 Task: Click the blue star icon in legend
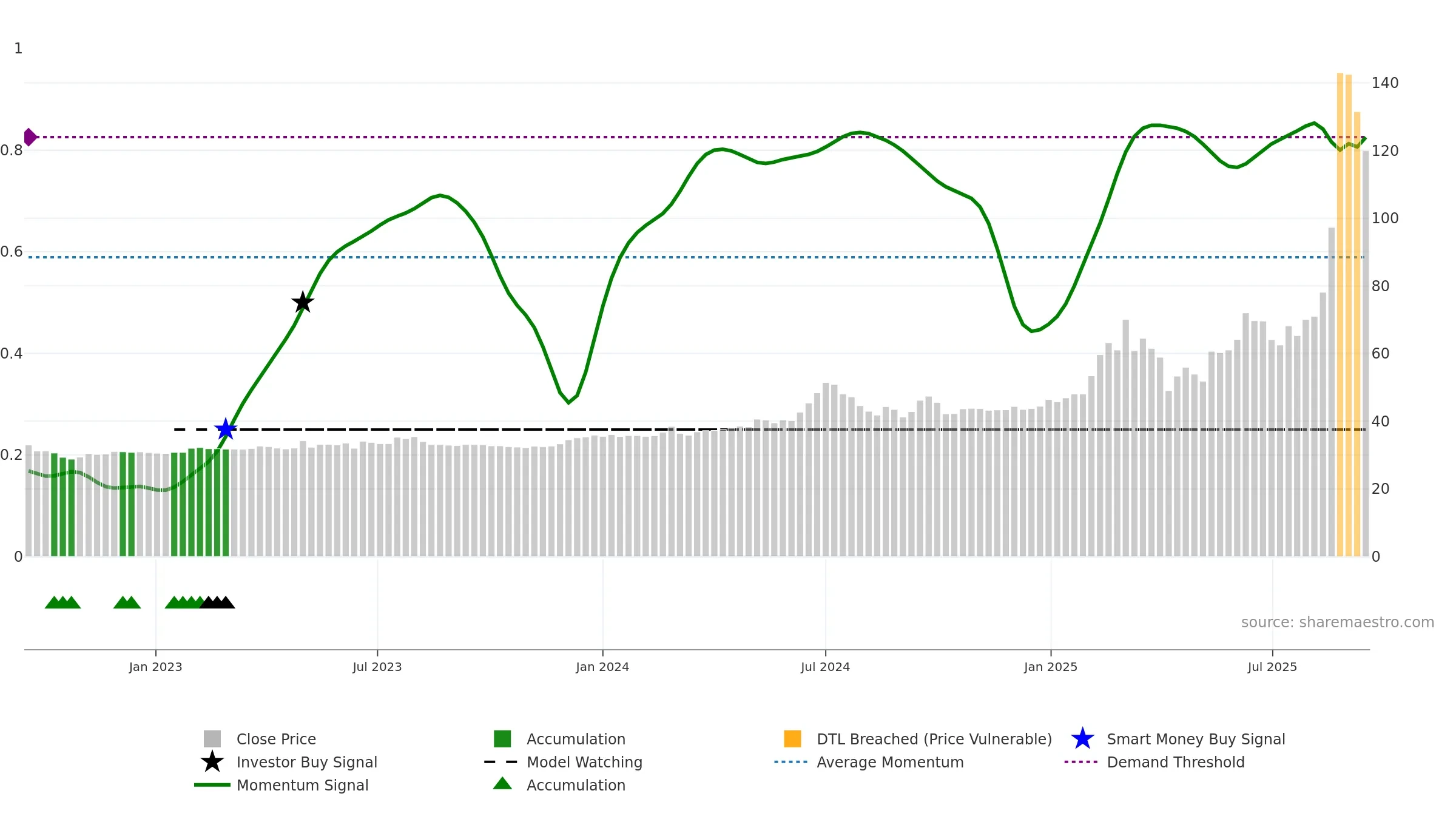click(1082, 739)
